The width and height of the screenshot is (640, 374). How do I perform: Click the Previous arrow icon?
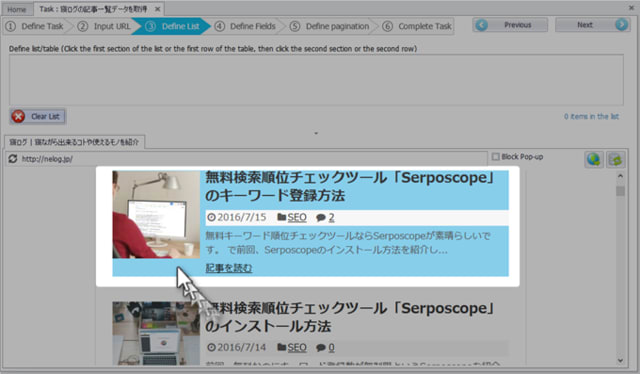[482, 25]
